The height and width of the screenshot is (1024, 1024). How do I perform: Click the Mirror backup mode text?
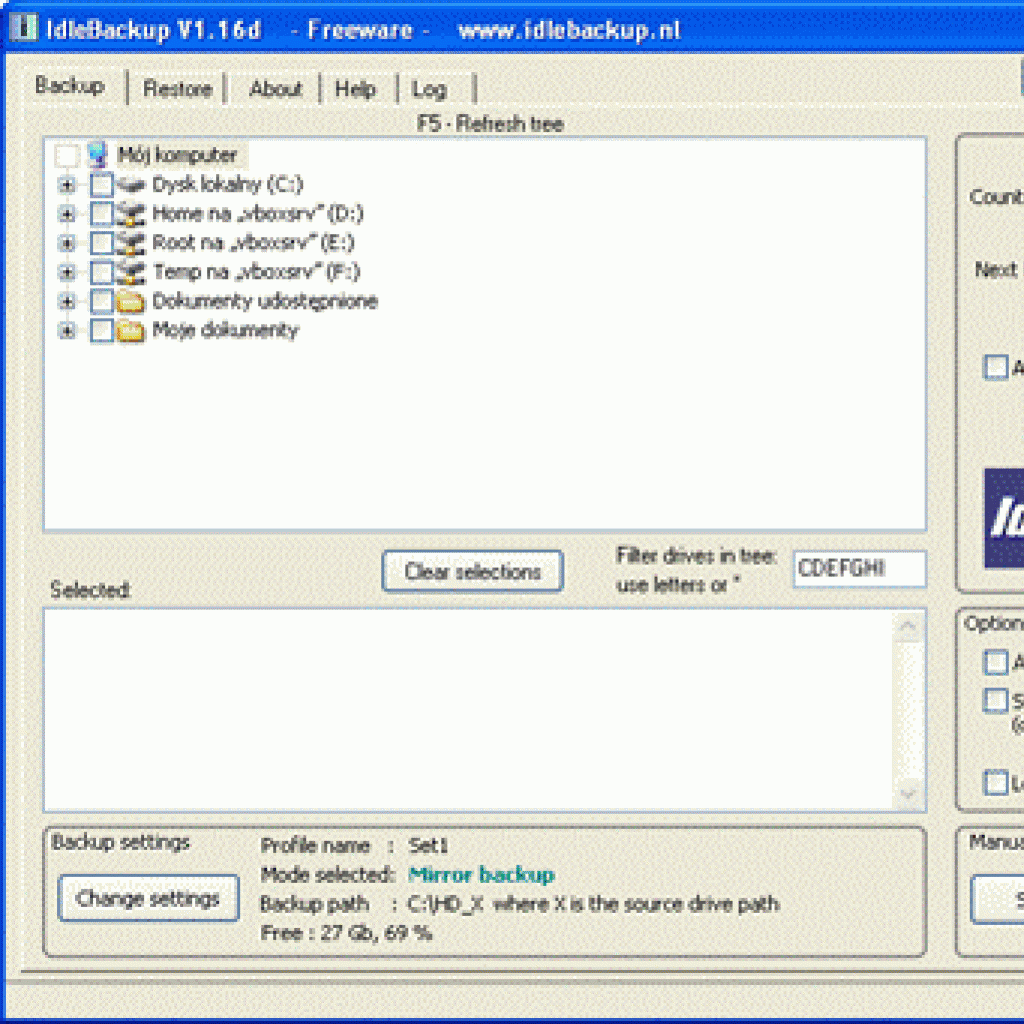(481, 874)
